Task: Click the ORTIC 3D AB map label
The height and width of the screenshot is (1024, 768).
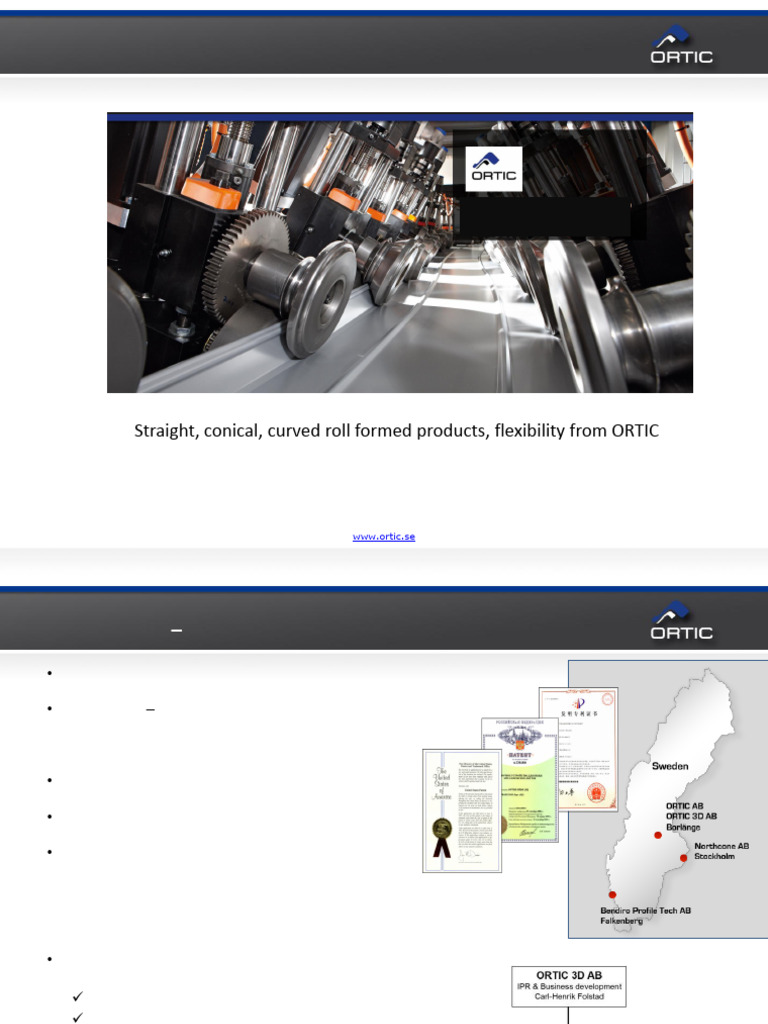Action: [691, 816]
